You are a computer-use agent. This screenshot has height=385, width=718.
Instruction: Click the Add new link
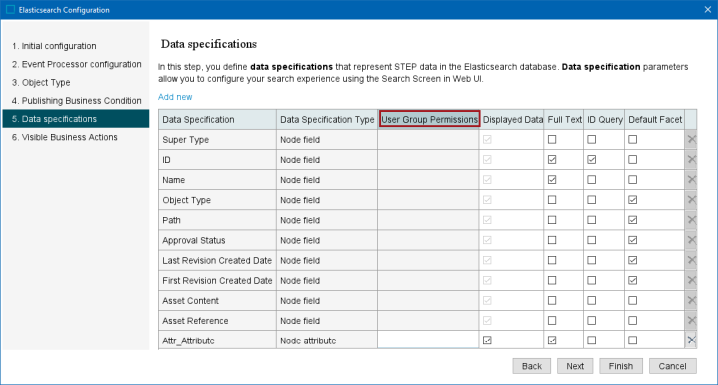coord(175,97)
